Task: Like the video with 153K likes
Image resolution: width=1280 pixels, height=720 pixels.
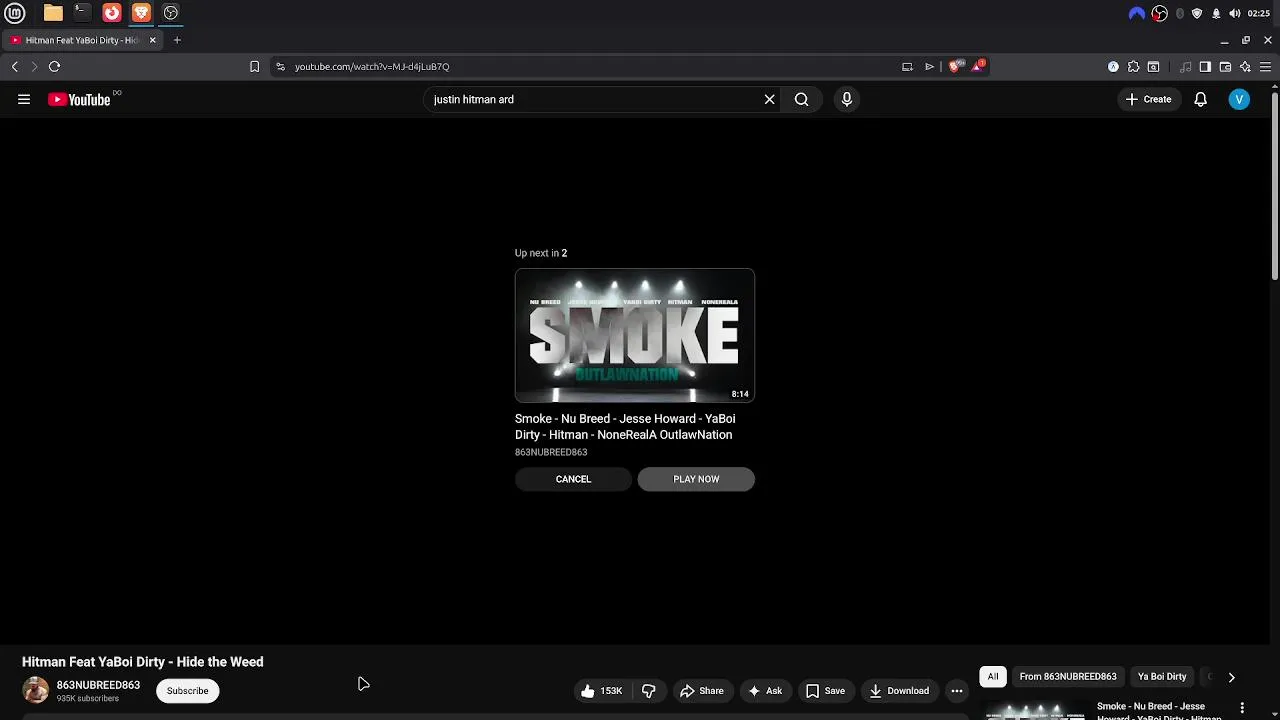Action: [601, 691]
